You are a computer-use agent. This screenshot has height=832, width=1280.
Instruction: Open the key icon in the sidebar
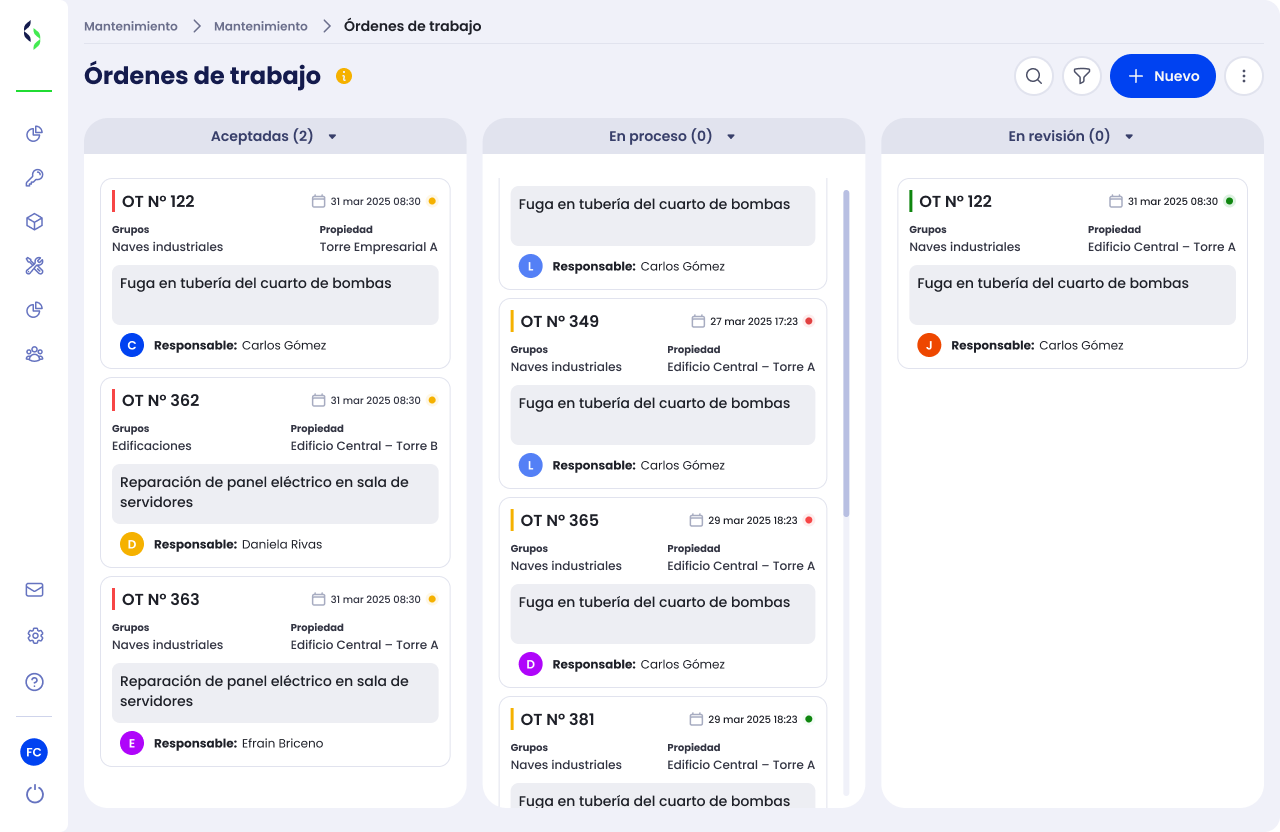click(x=34, y=178)
